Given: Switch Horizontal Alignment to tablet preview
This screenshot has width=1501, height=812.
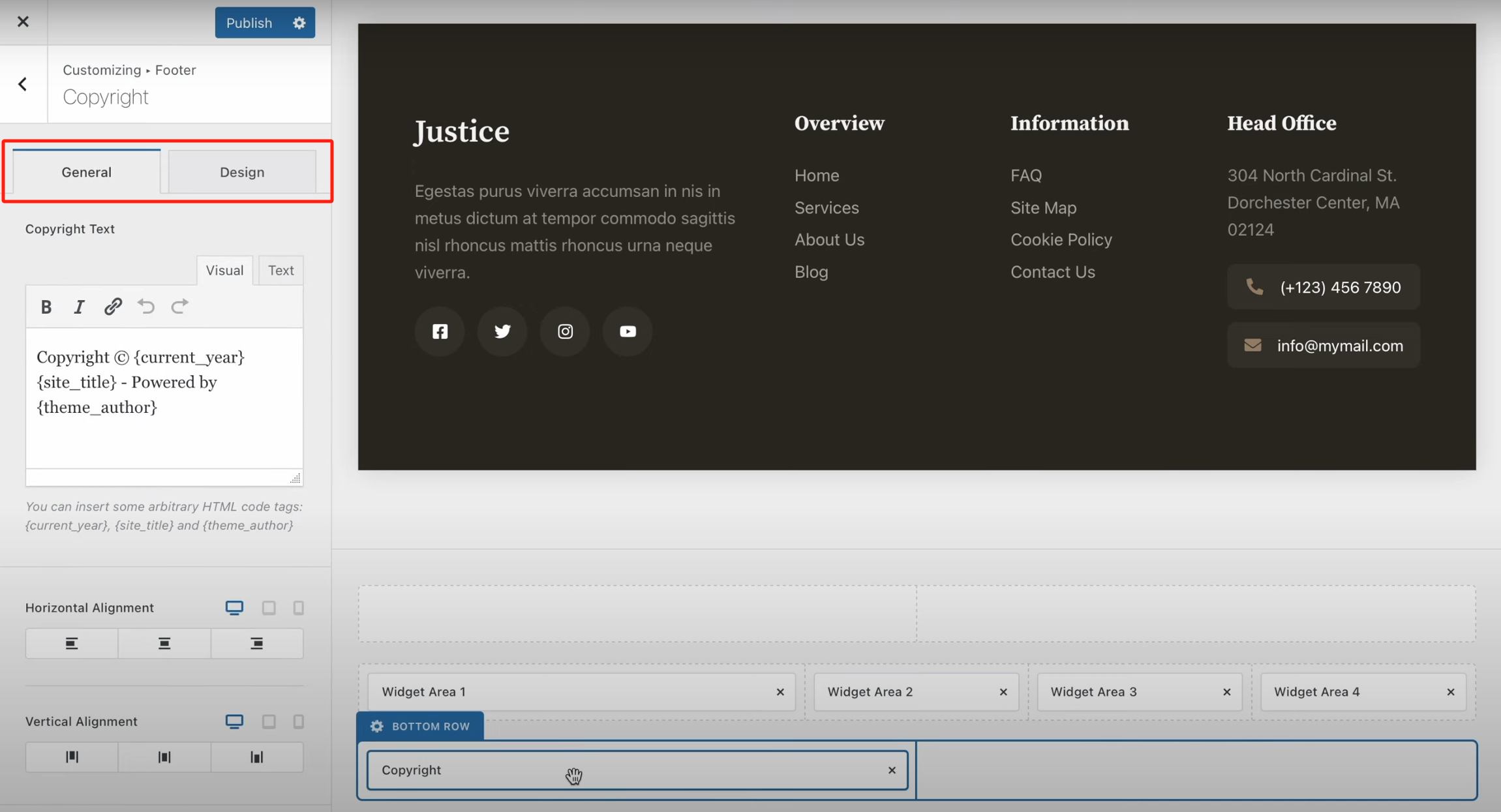Looking at the screenshot, I should [269, 607].
